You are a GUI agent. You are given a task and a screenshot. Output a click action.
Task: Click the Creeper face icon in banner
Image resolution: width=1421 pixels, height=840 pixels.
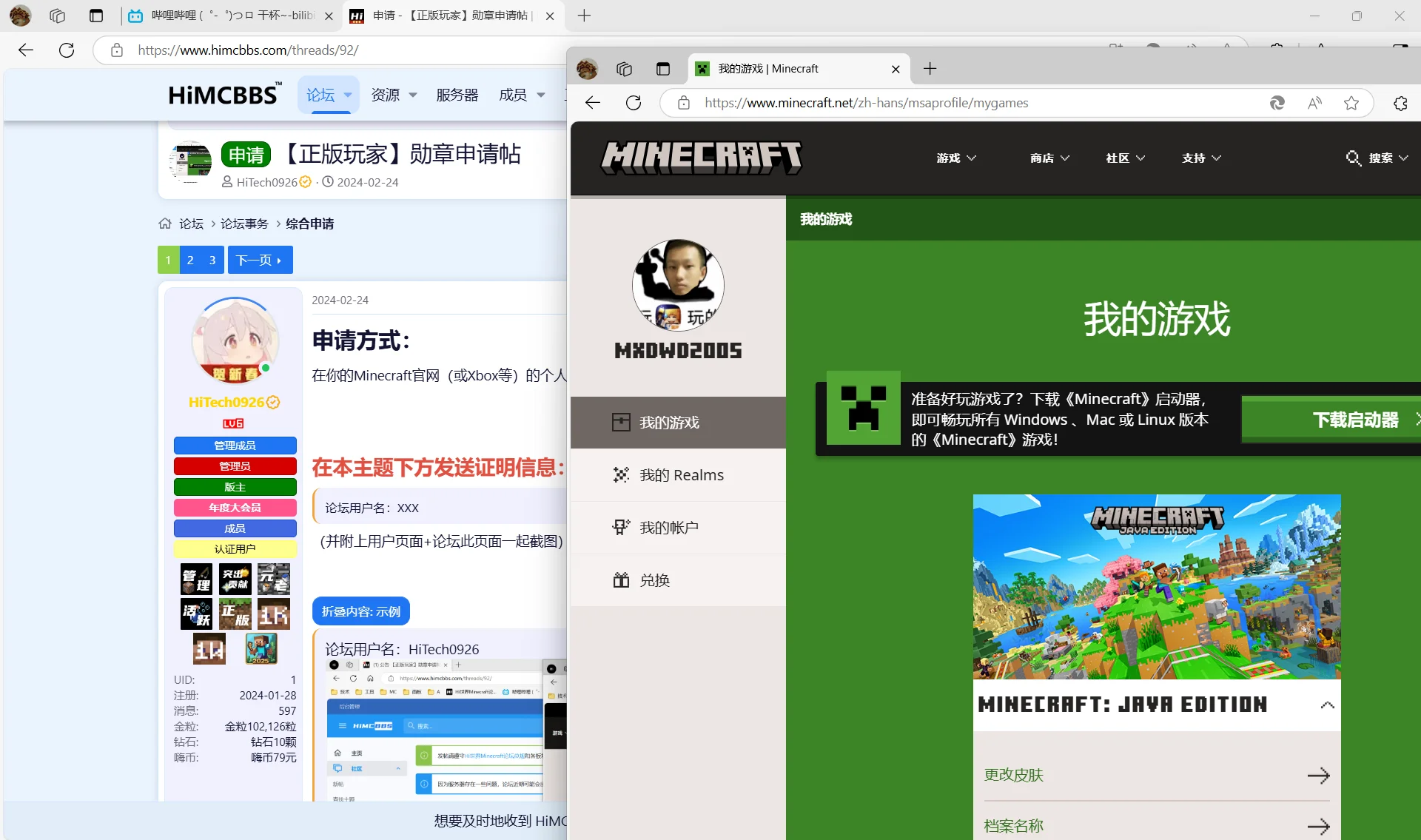863,408
